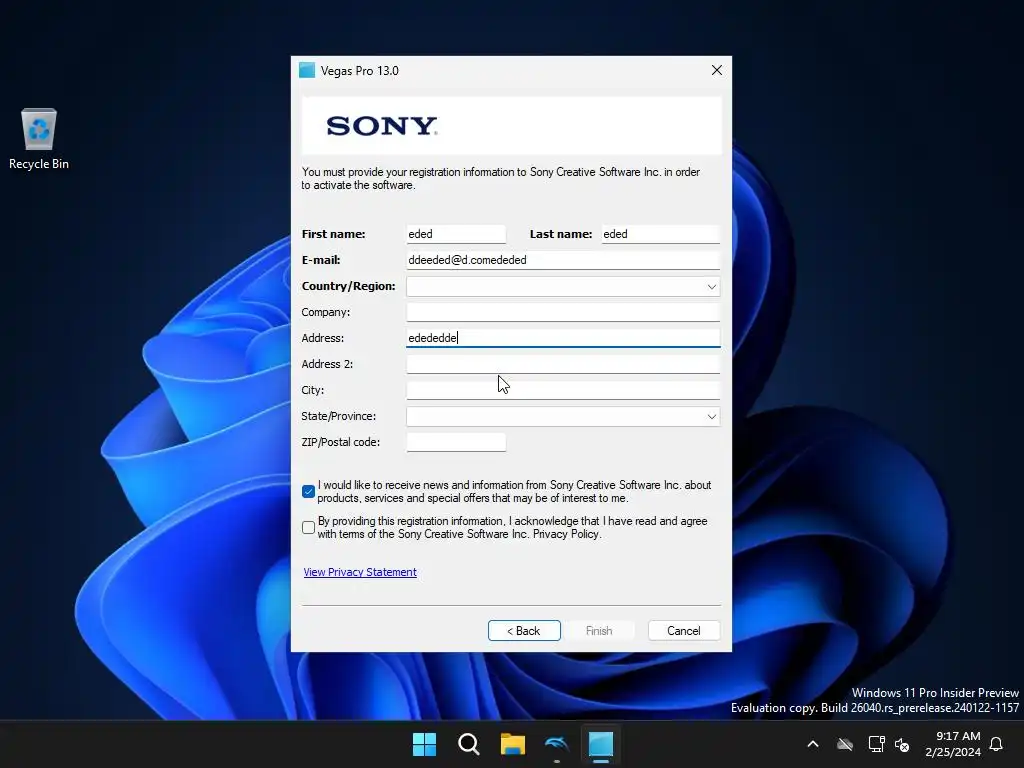Open the muted volume tray icon
Image resolution: width=1024 pixels, height=768 pixels.
coord(903,744)
